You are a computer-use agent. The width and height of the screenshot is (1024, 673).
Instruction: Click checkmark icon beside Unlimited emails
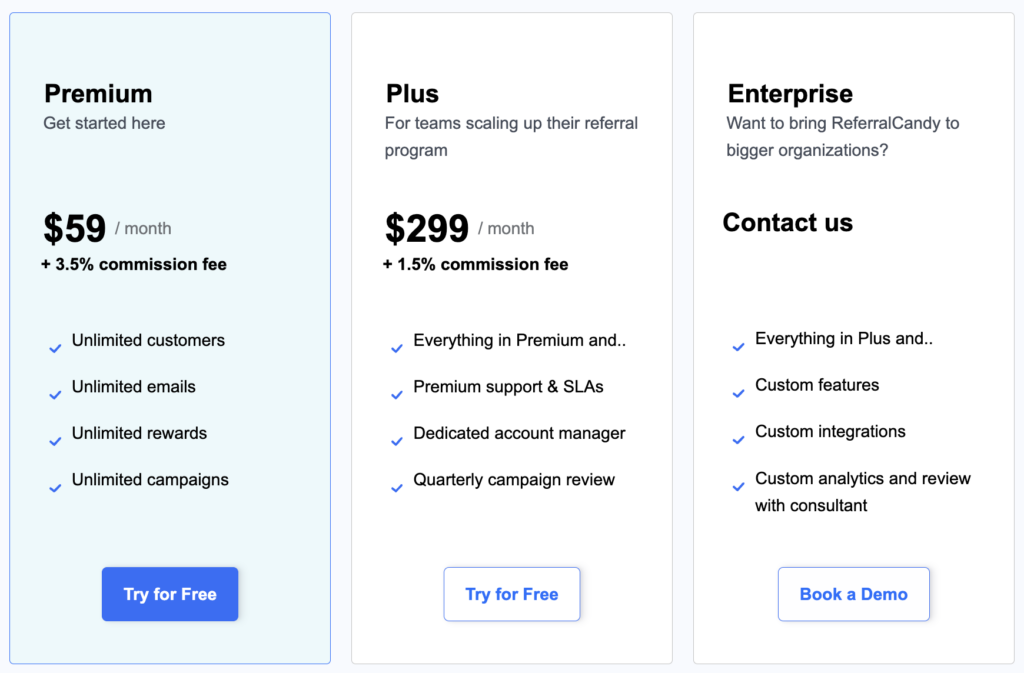coord(56,395)
